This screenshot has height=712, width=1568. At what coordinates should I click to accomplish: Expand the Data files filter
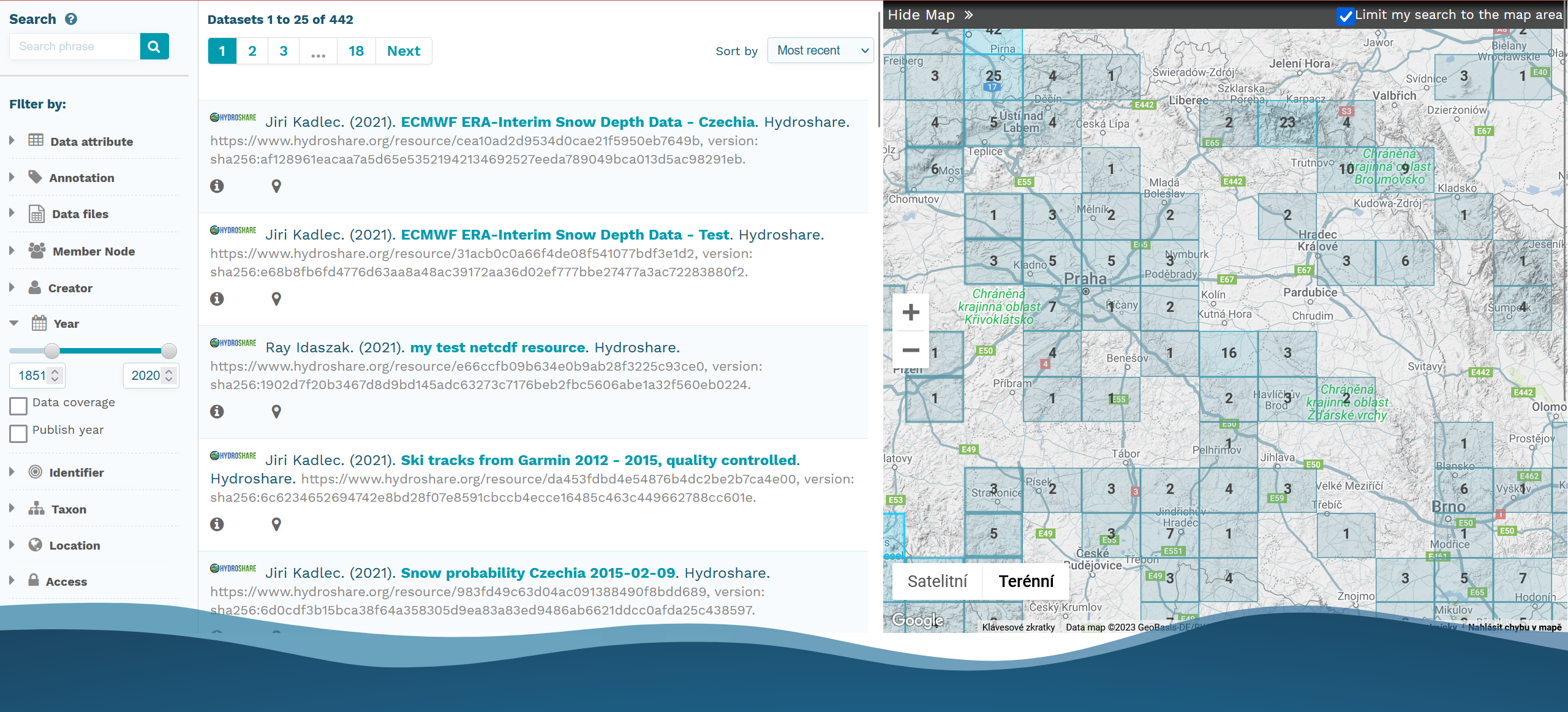click(12, 213)
